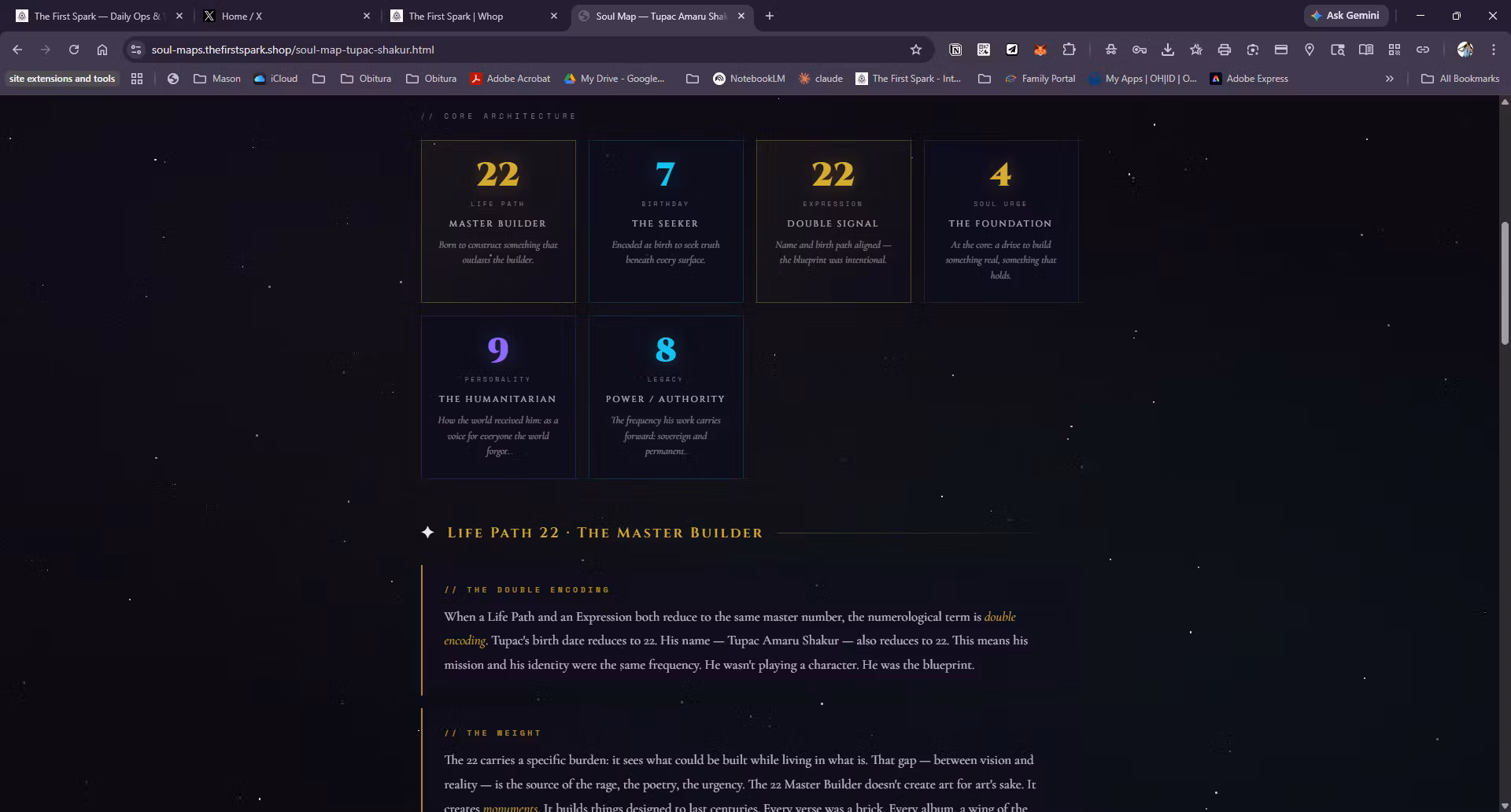Show hidden bookmarks with the chevron
Image resolution: width=1511 pixels, height=812 pixels.
1390,79
